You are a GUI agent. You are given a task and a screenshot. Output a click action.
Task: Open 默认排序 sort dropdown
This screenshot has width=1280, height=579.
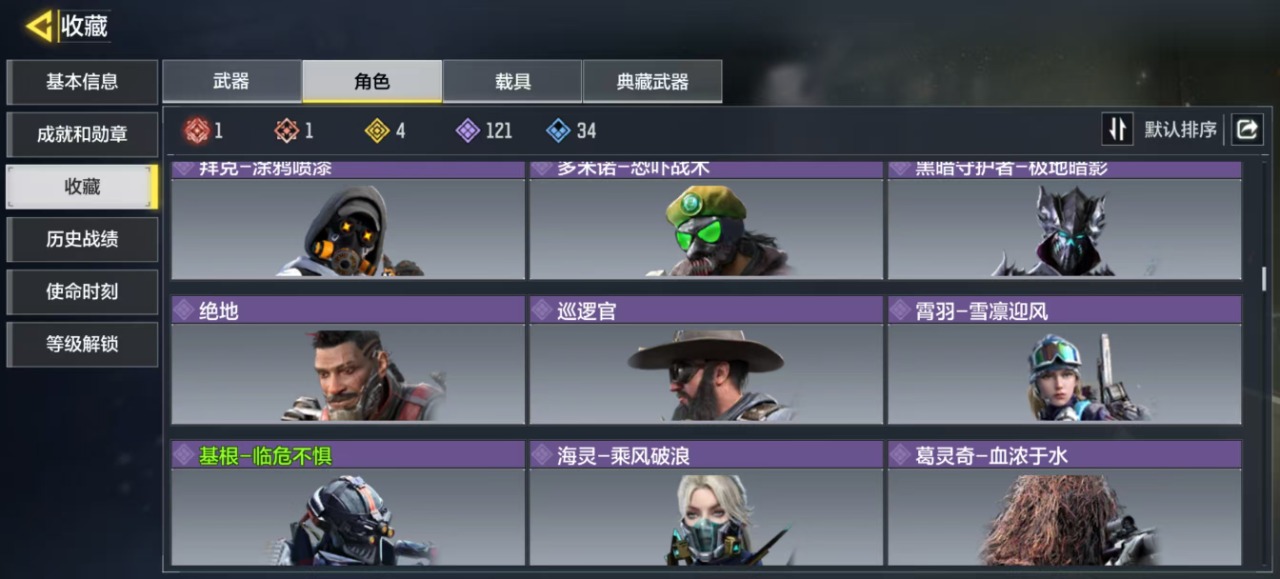coord(1180,130)
